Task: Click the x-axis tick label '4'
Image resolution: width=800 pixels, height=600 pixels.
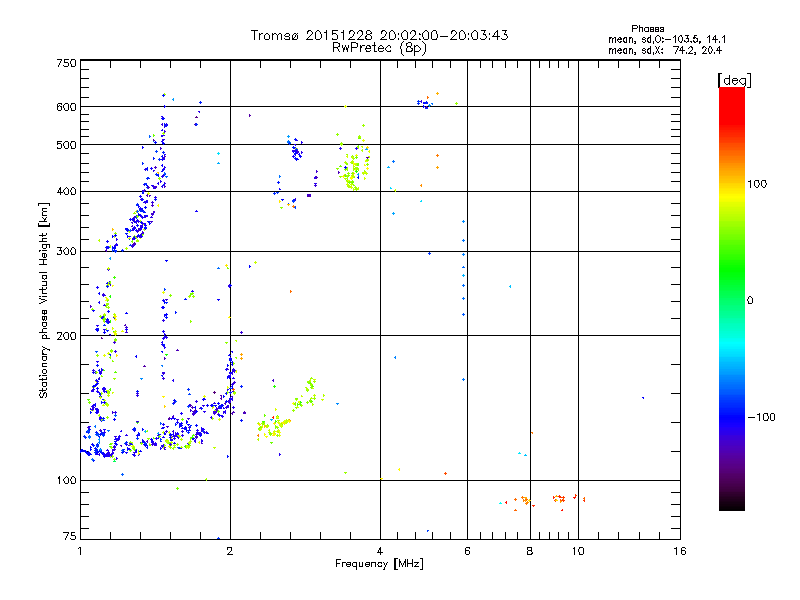Action: pyautogui.click(x=380, y=551)
